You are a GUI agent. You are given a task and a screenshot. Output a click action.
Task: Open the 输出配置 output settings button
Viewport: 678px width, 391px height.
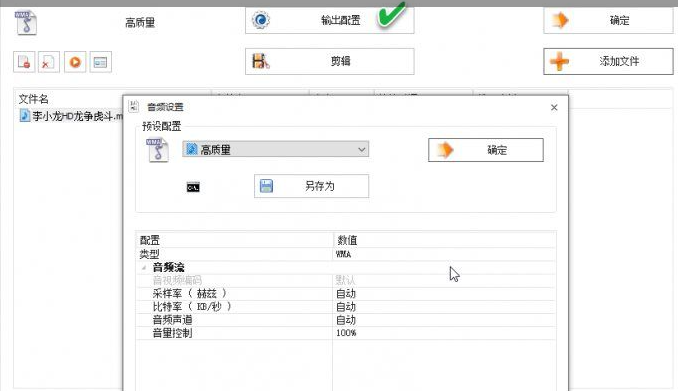coord(329,20)
